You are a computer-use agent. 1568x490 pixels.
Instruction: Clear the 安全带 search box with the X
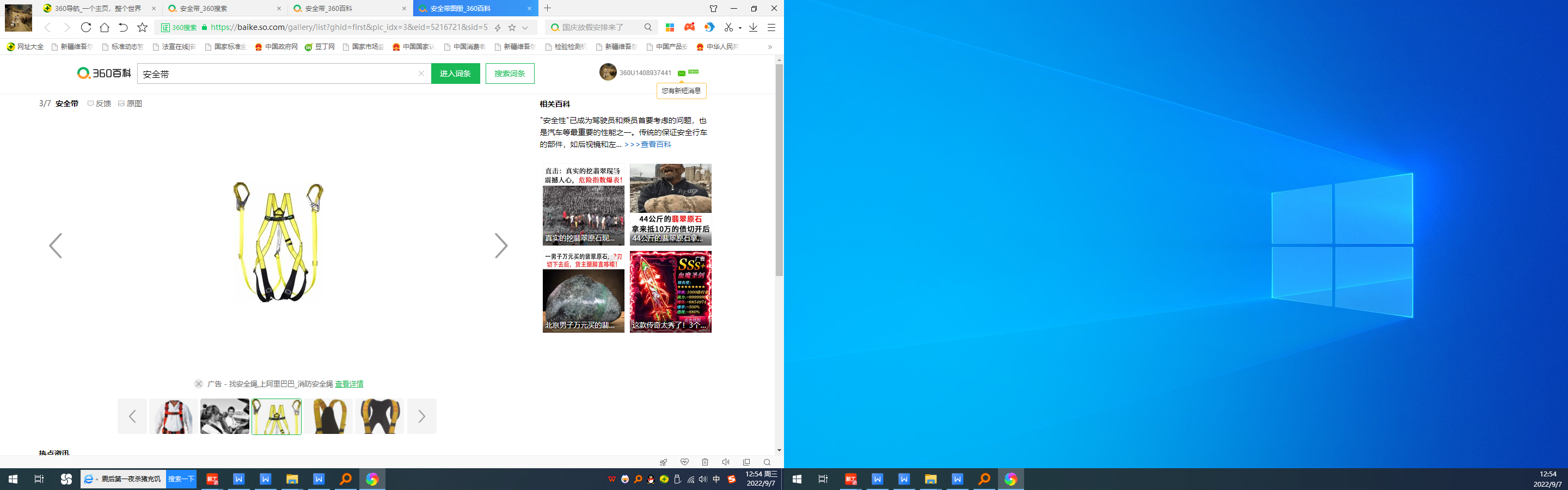pyautogui.click(x=421, y=73)
